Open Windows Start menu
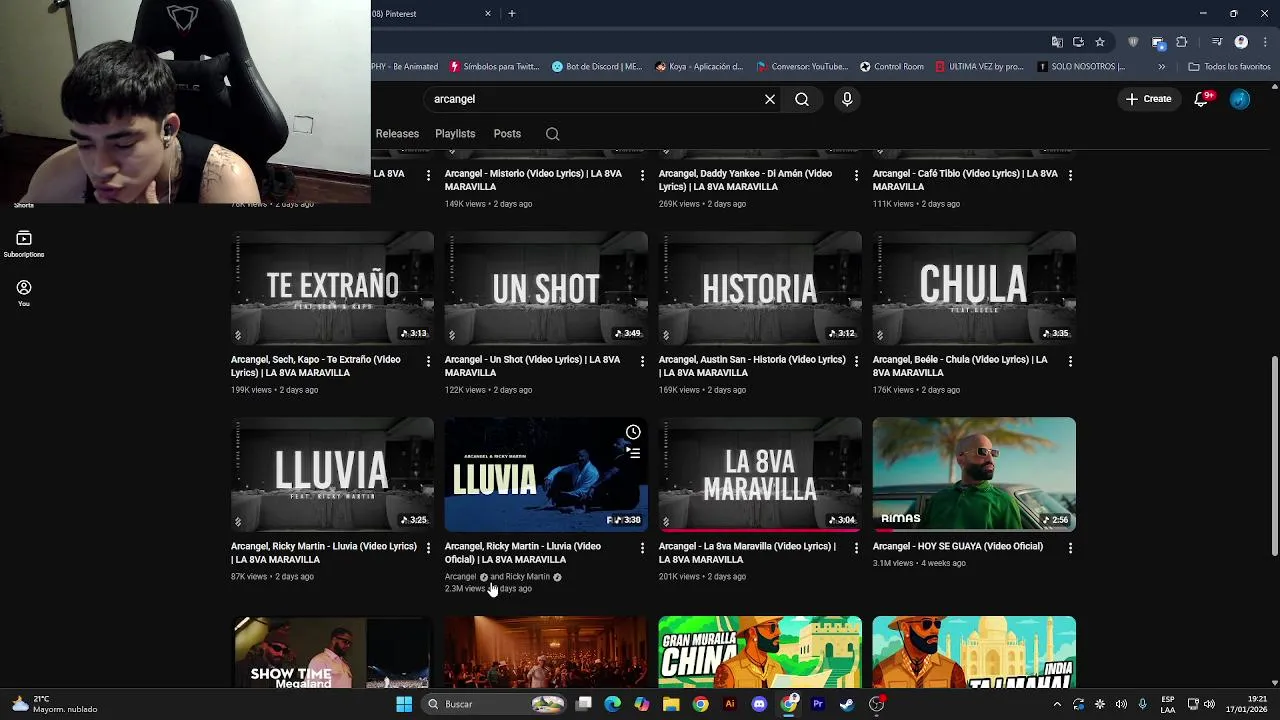Image resolution: width=1280 pixels, height=720 pixels. click(404, 704)
